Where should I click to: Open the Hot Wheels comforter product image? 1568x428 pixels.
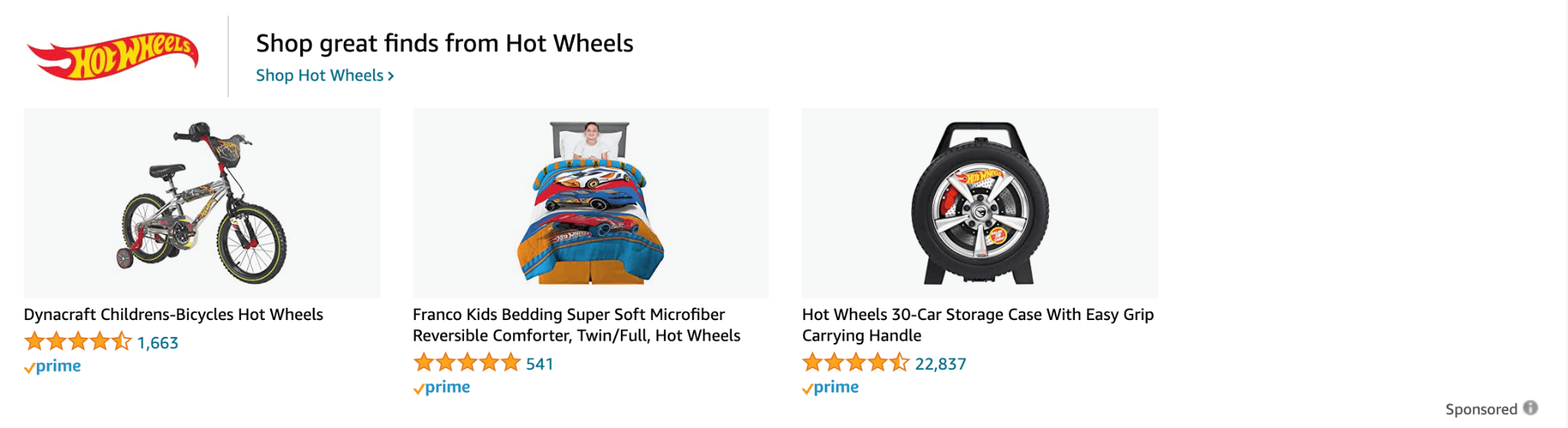[x=591, y=203]
